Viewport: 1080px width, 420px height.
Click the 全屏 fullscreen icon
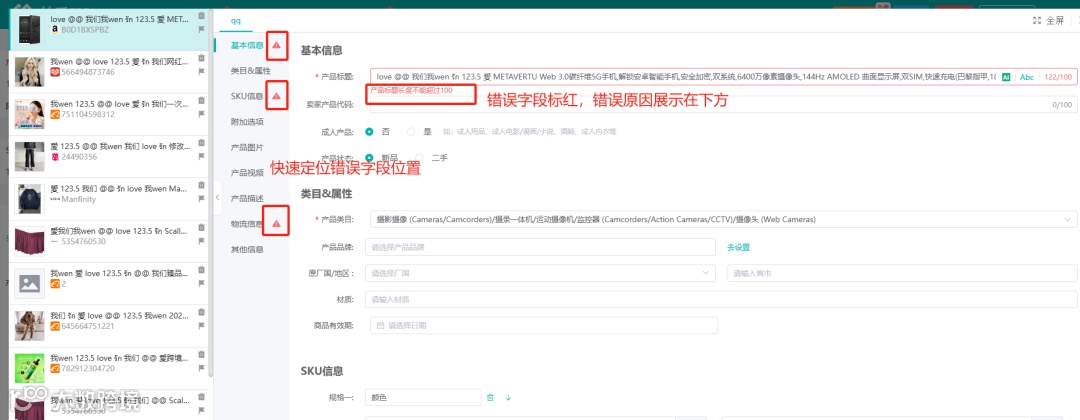pos(1036,21)
